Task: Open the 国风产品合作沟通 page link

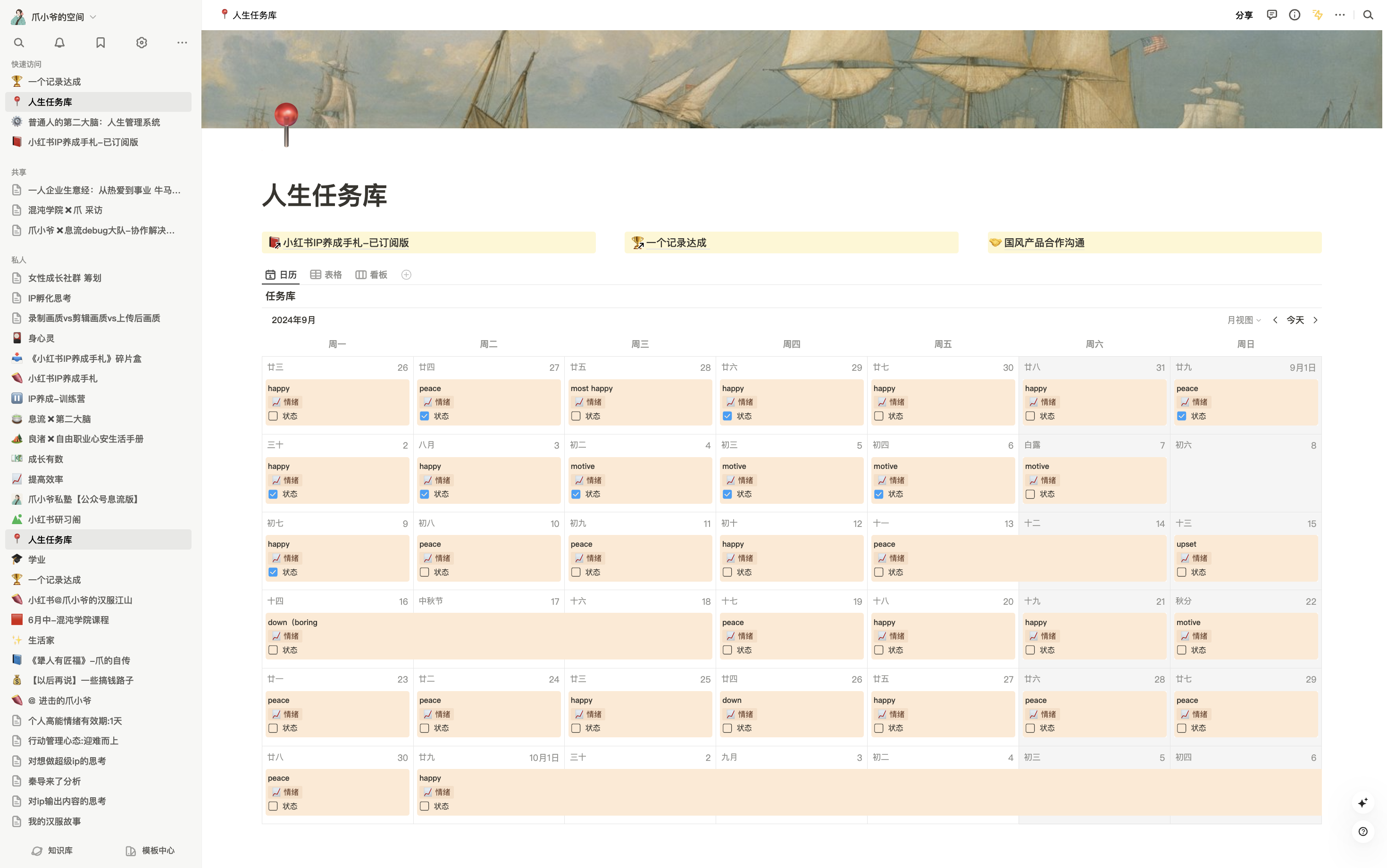Action: pyautogui.click(x=1044, y=243)
